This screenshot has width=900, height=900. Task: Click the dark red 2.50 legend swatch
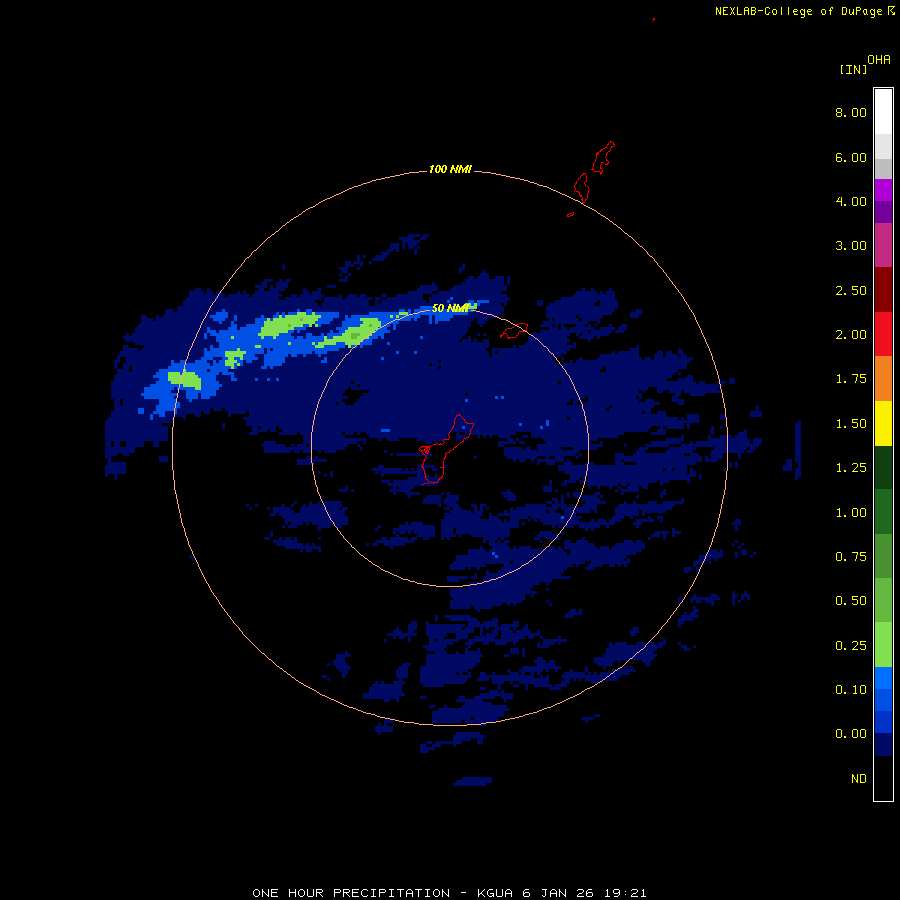883,290
